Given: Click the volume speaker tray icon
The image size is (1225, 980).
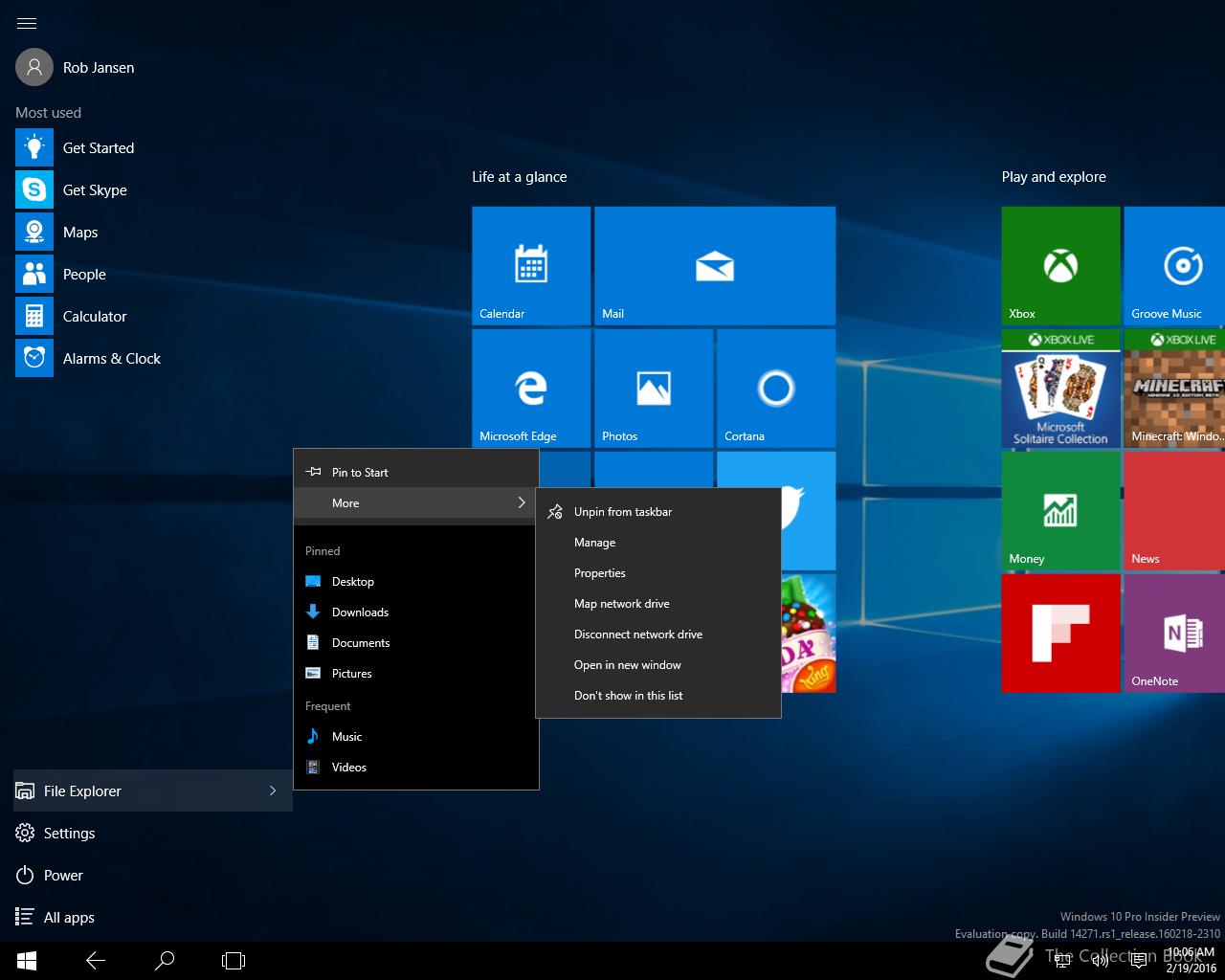Looking at the screenshot, I should [x=1101, y=961].
